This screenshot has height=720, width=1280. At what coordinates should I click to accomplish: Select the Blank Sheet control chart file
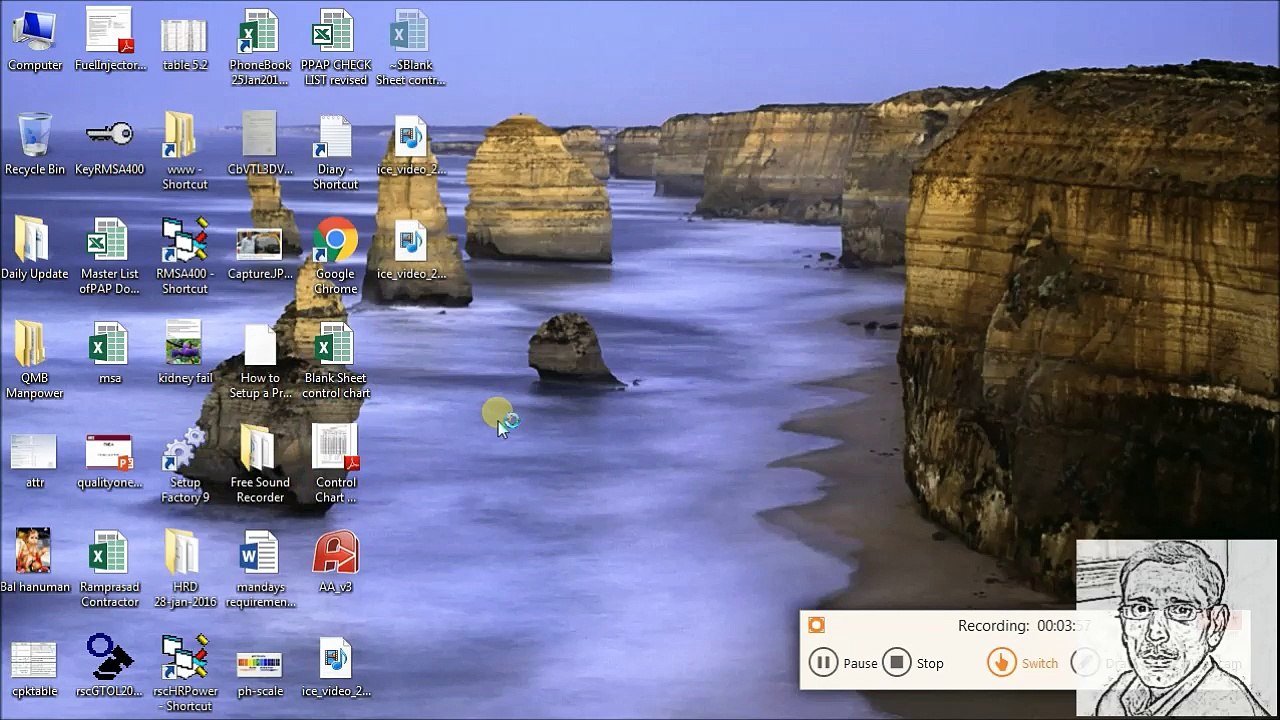pyautogui.click(x=335, y=360)
